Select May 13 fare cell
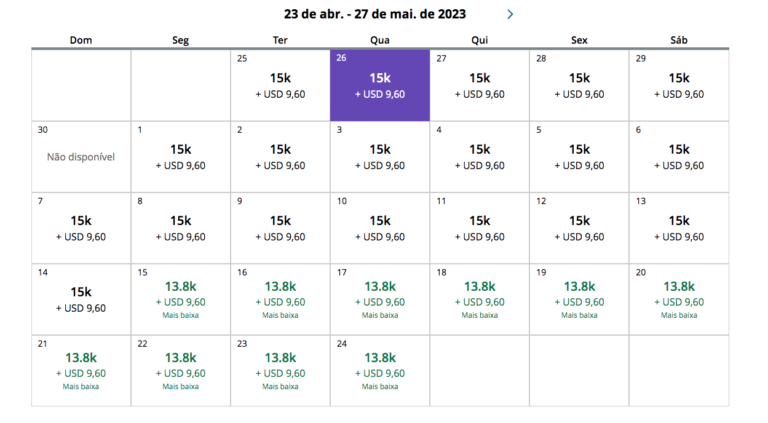Screen dimensions: 768x423 (679, 228)
